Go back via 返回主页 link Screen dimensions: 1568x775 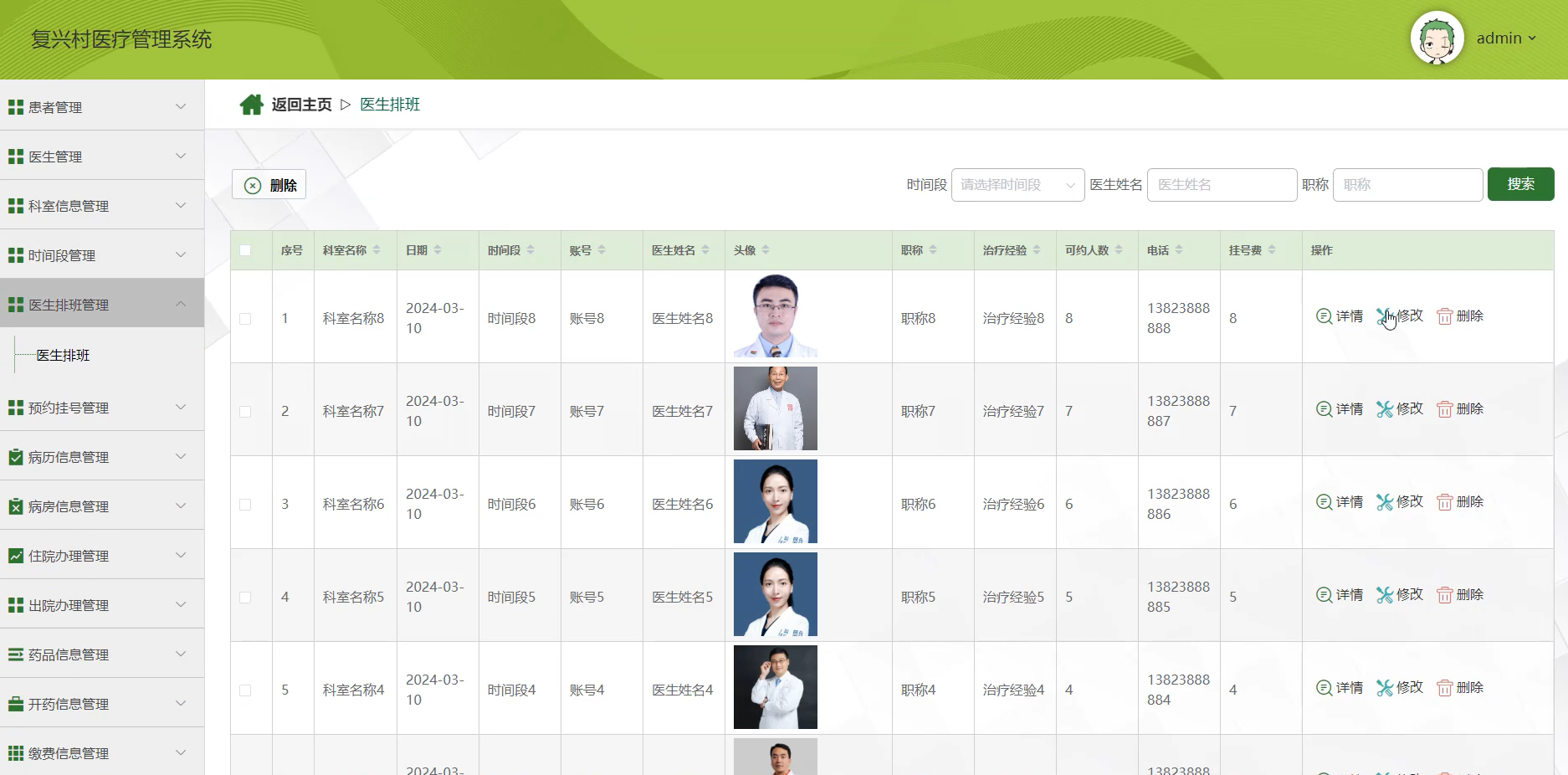pyautogui.click(x=301, y=105)
